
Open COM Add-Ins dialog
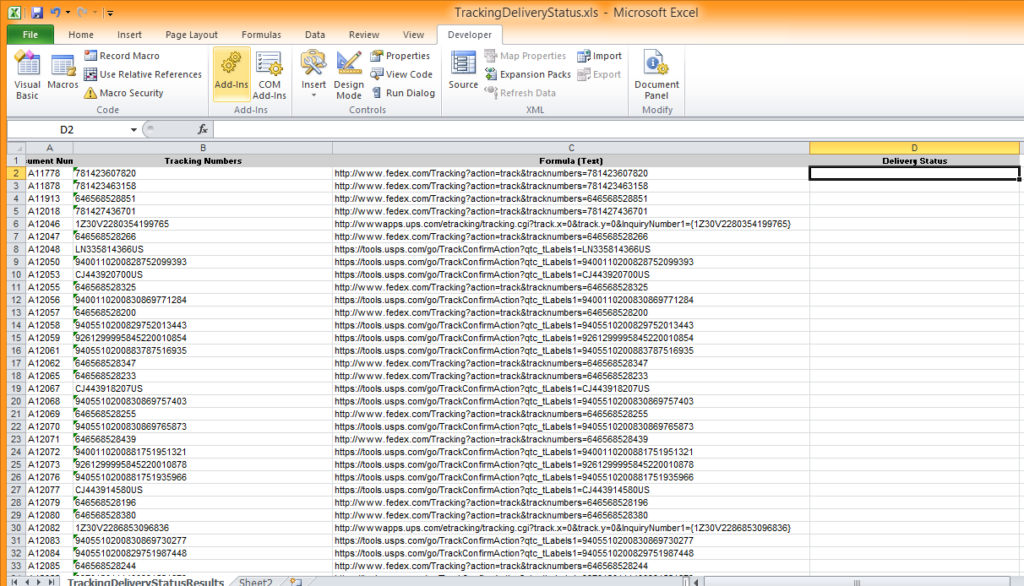click(x=269, y=74)
